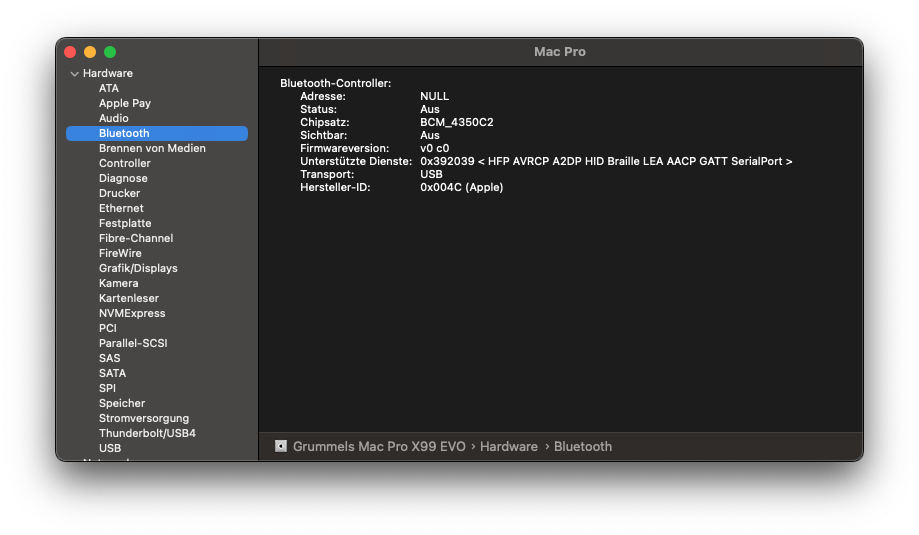
Task: Click the computer icon in path bar
Action: pos(281,446)
